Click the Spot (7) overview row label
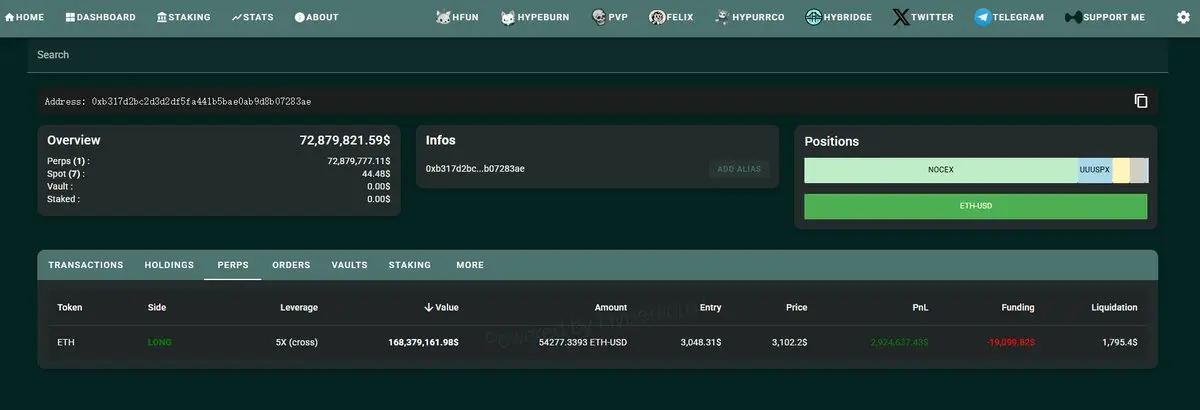This screenshot has width=1200, height=410. click(x=66, y=174)
